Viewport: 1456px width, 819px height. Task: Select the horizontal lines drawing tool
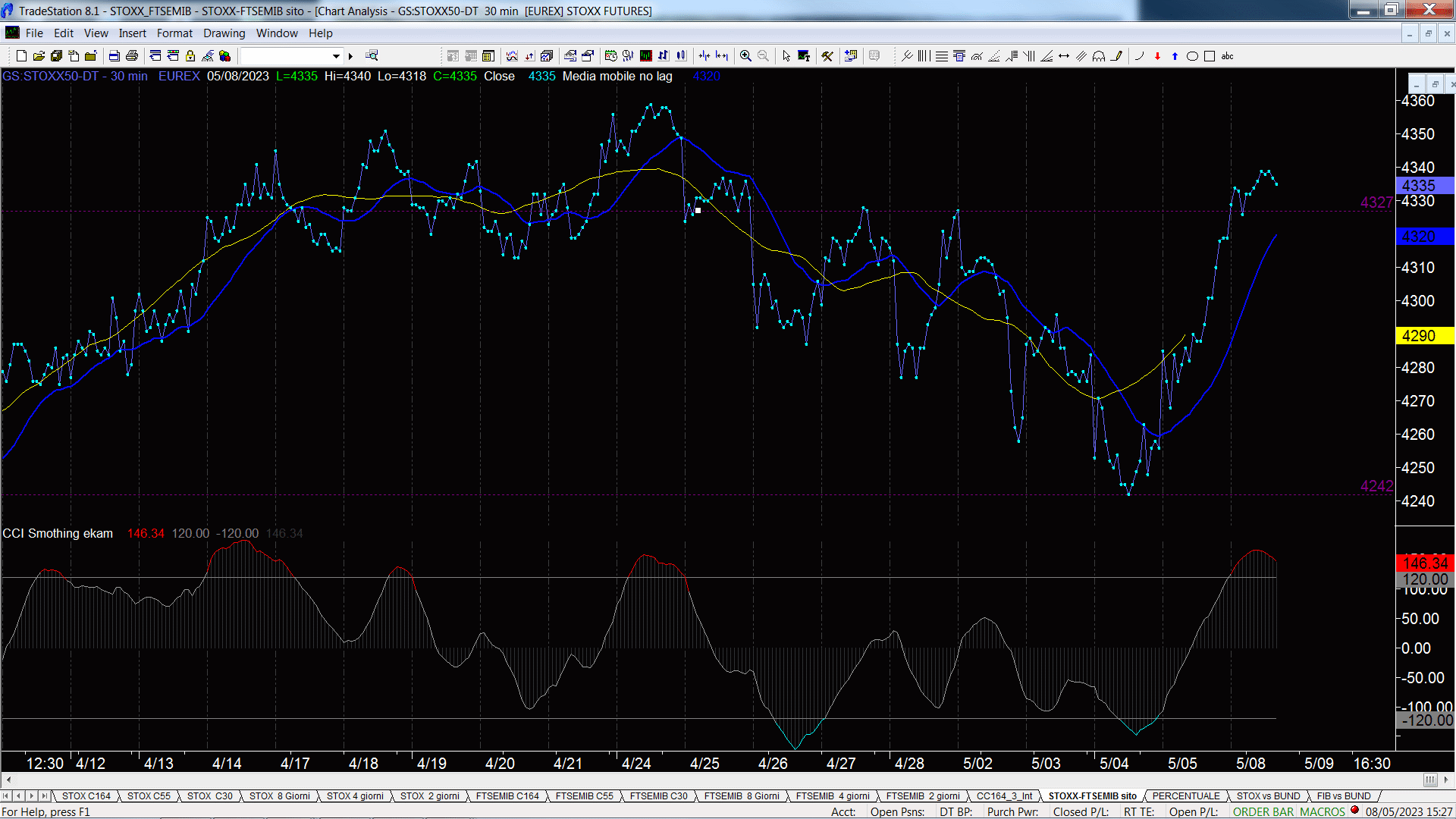pyautogui.click(x=942, y=56)
